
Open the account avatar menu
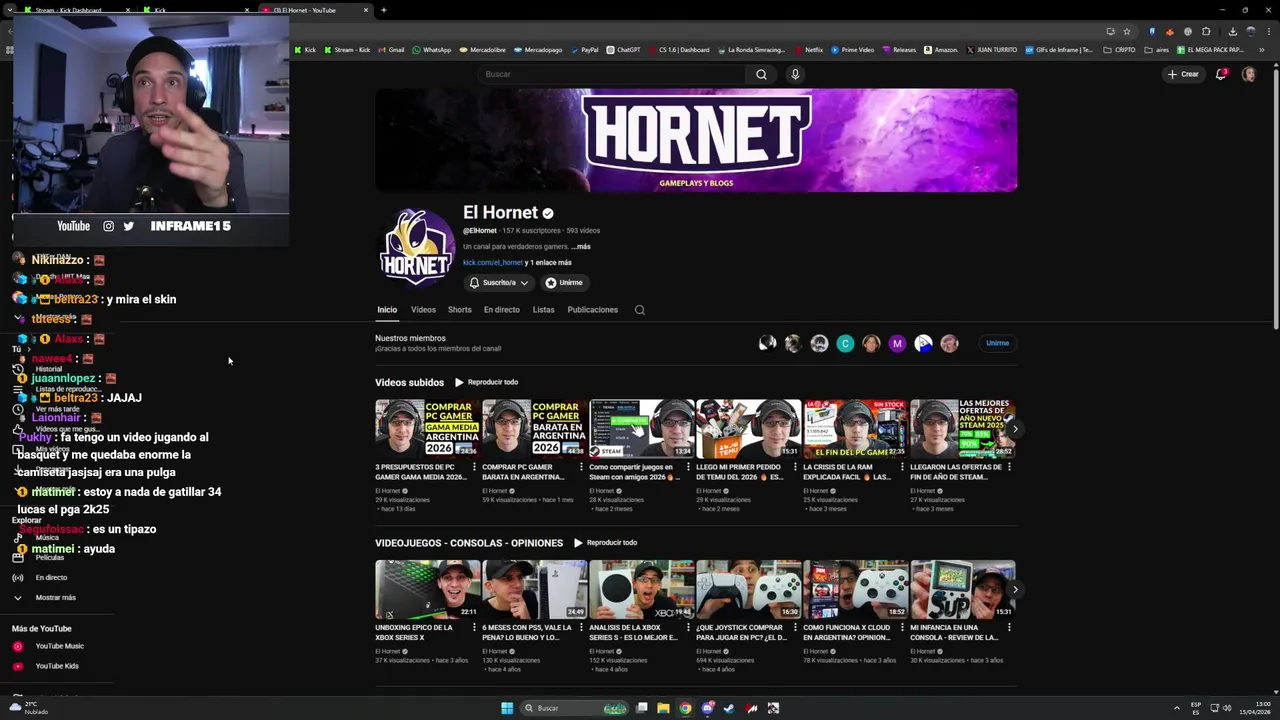click(1248, 74)
